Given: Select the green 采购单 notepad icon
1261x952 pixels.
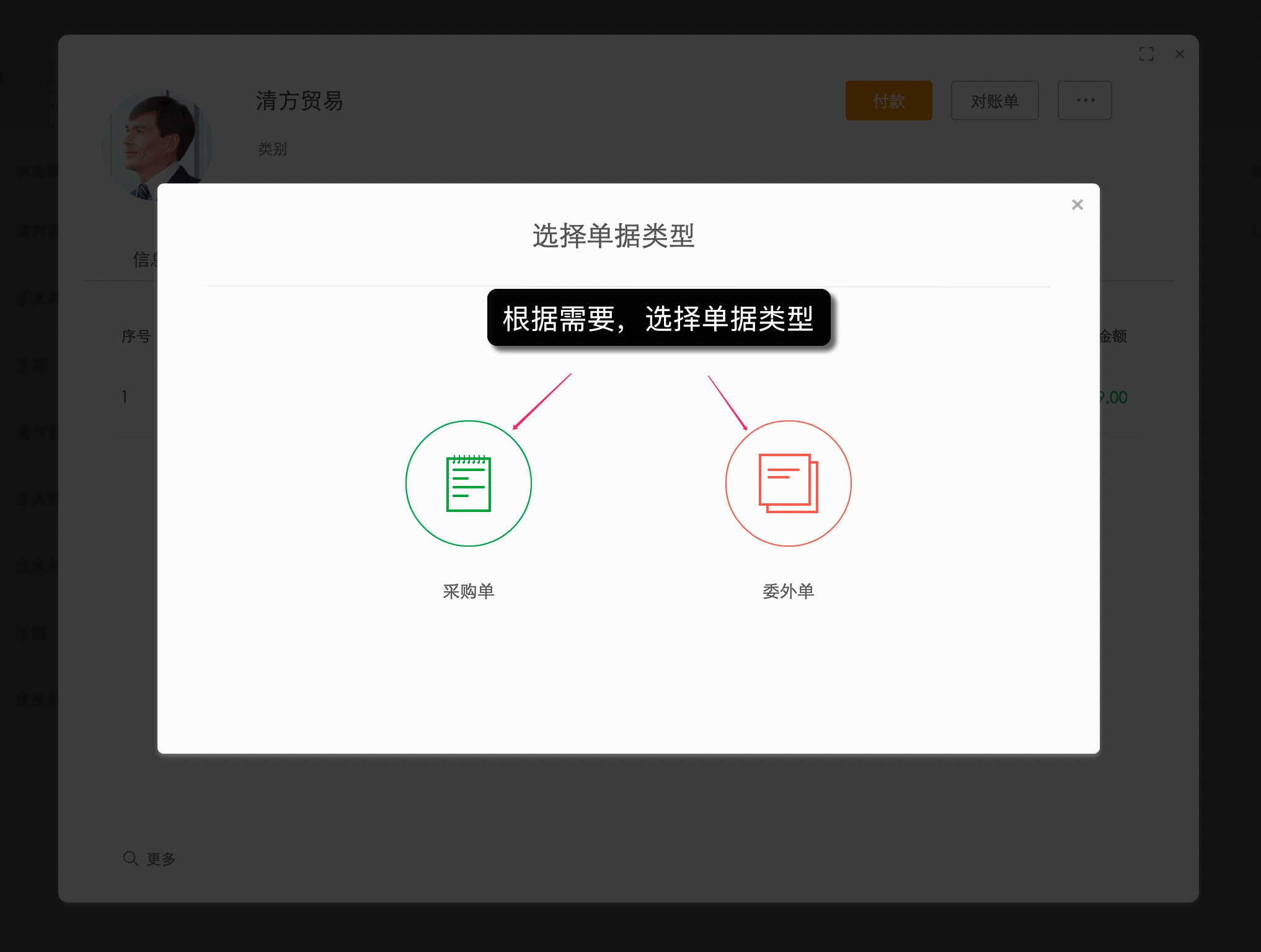Looking at the screenshot, I should [468, 483].
